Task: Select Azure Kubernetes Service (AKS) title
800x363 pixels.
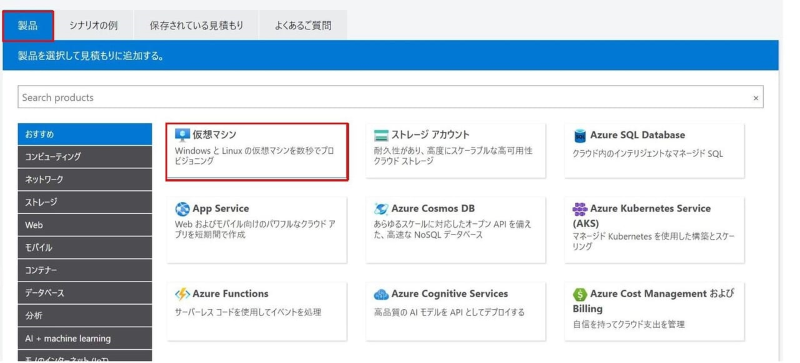Action: coord(642,216)
